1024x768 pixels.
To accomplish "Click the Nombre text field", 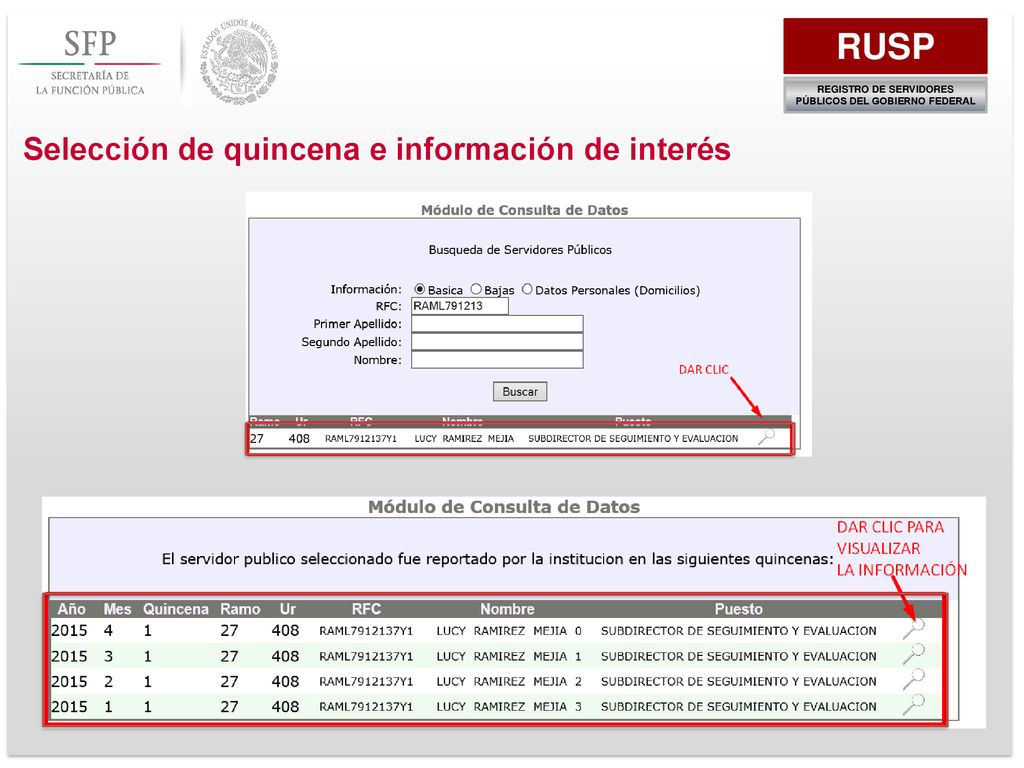I will coord(497,360).
